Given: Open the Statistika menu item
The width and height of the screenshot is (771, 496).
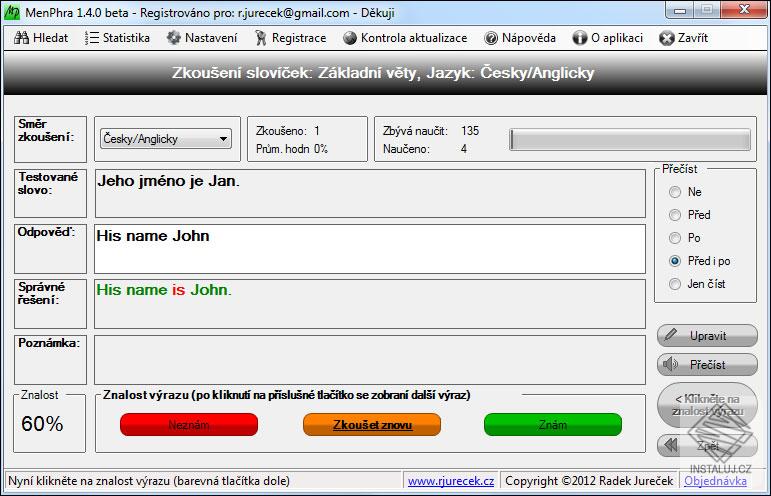Looking at the screenshot, I should 117,38.
